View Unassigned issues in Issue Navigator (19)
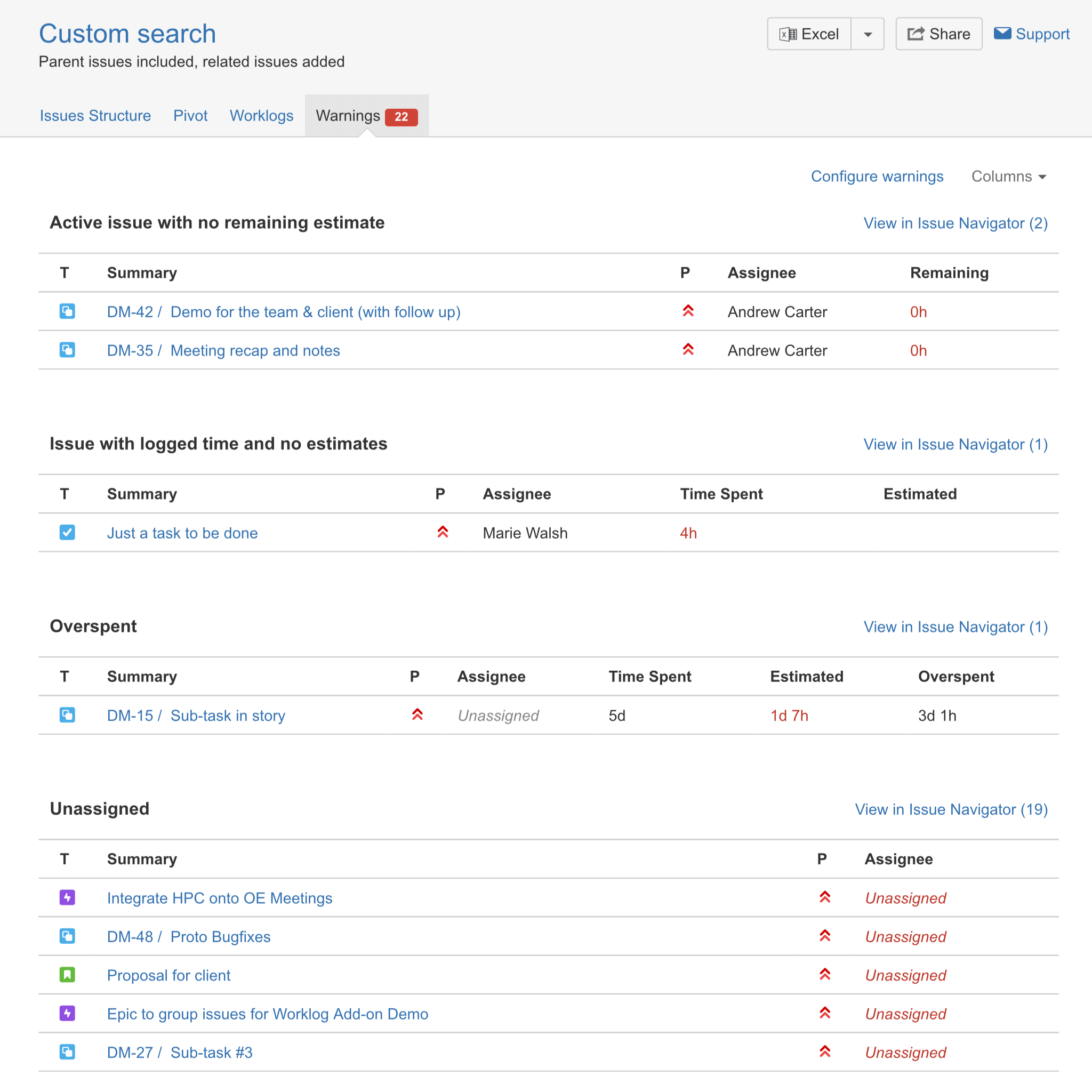 pyautogui.click(x=951, y=809)
